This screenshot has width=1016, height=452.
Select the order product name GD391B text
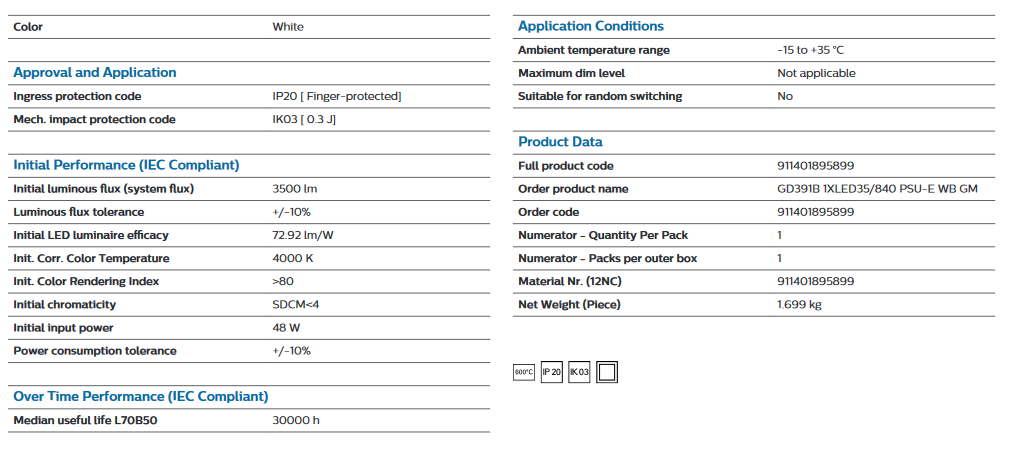877,189
